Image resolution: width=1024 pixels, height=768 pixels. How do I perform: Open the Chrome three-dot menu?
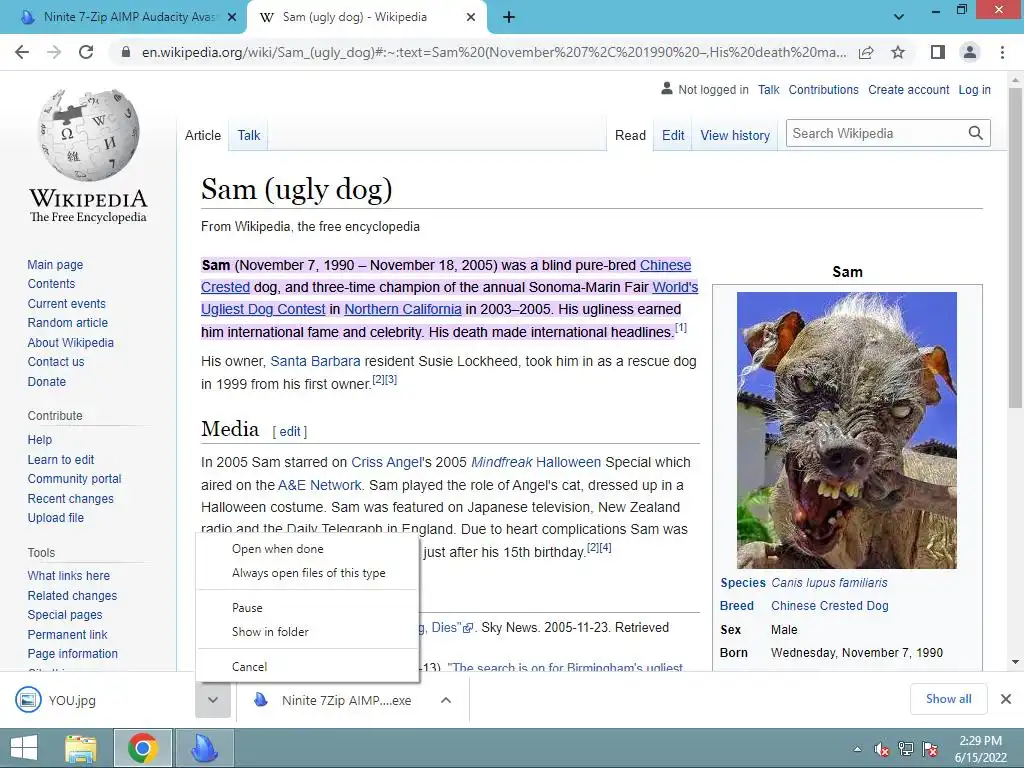tap(1002, 52)
